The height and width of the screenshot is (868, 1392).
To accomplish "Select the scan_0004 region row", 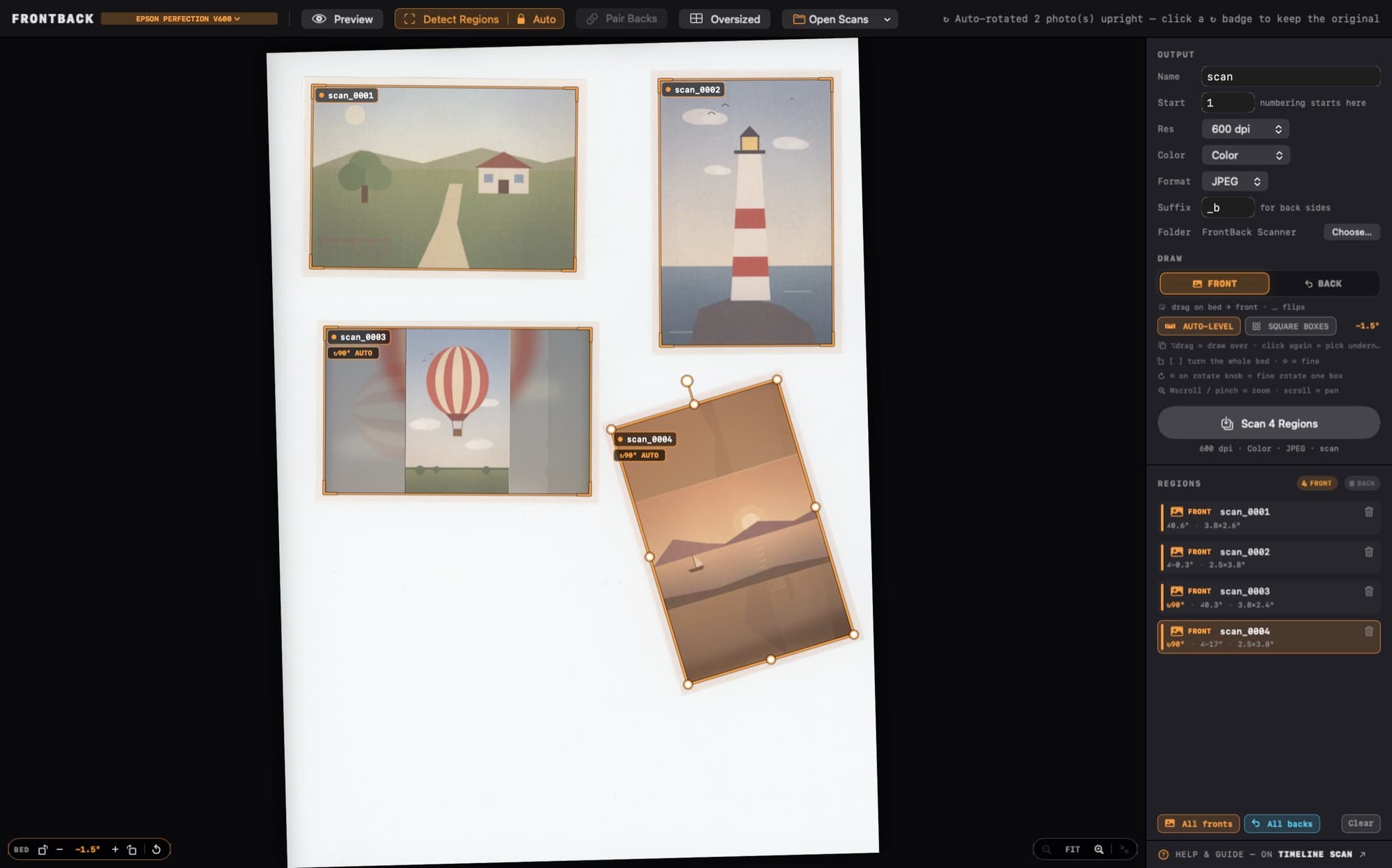I will [x=1269, y=637].
